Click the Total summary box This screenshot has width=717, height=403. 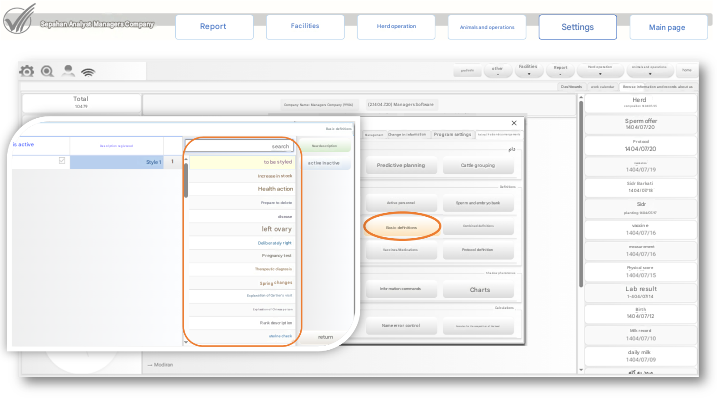(81, 102)
